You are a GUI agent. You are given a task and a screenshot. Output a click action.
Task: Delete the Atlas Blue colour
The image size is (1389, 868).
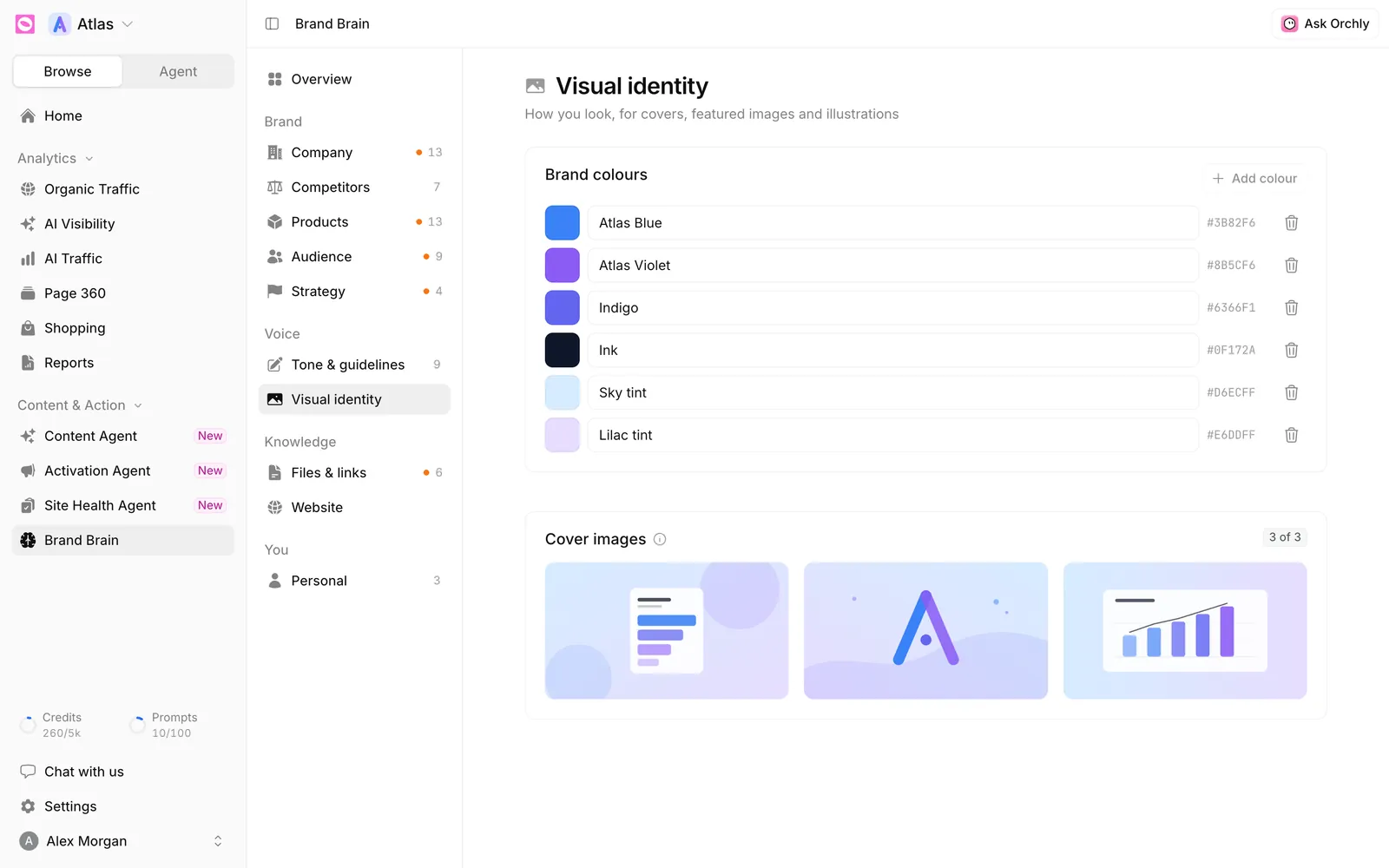pyautogui.click(x=1292, y=223)
